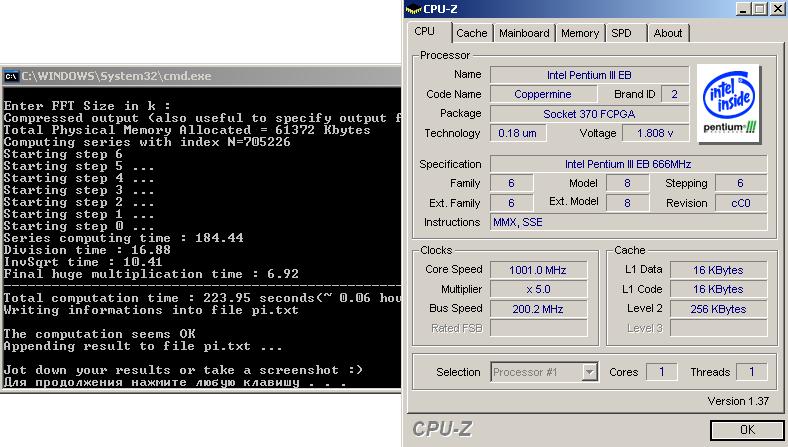
Task: Click 'Series computing time : 184.44' line
Action: 123,238
